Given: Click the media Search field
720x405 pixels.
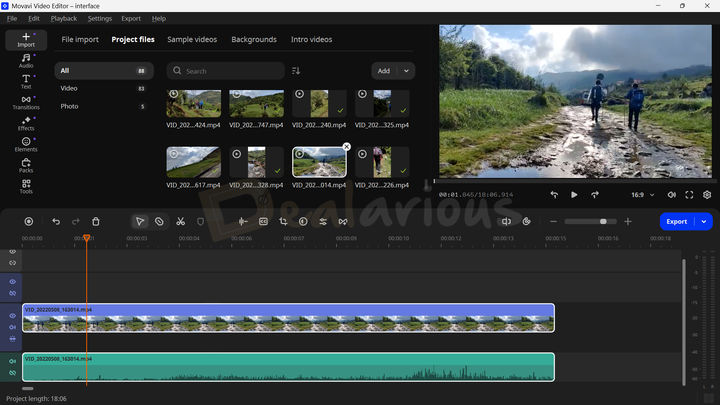Looking at the screenshot, I should [225, 71].
